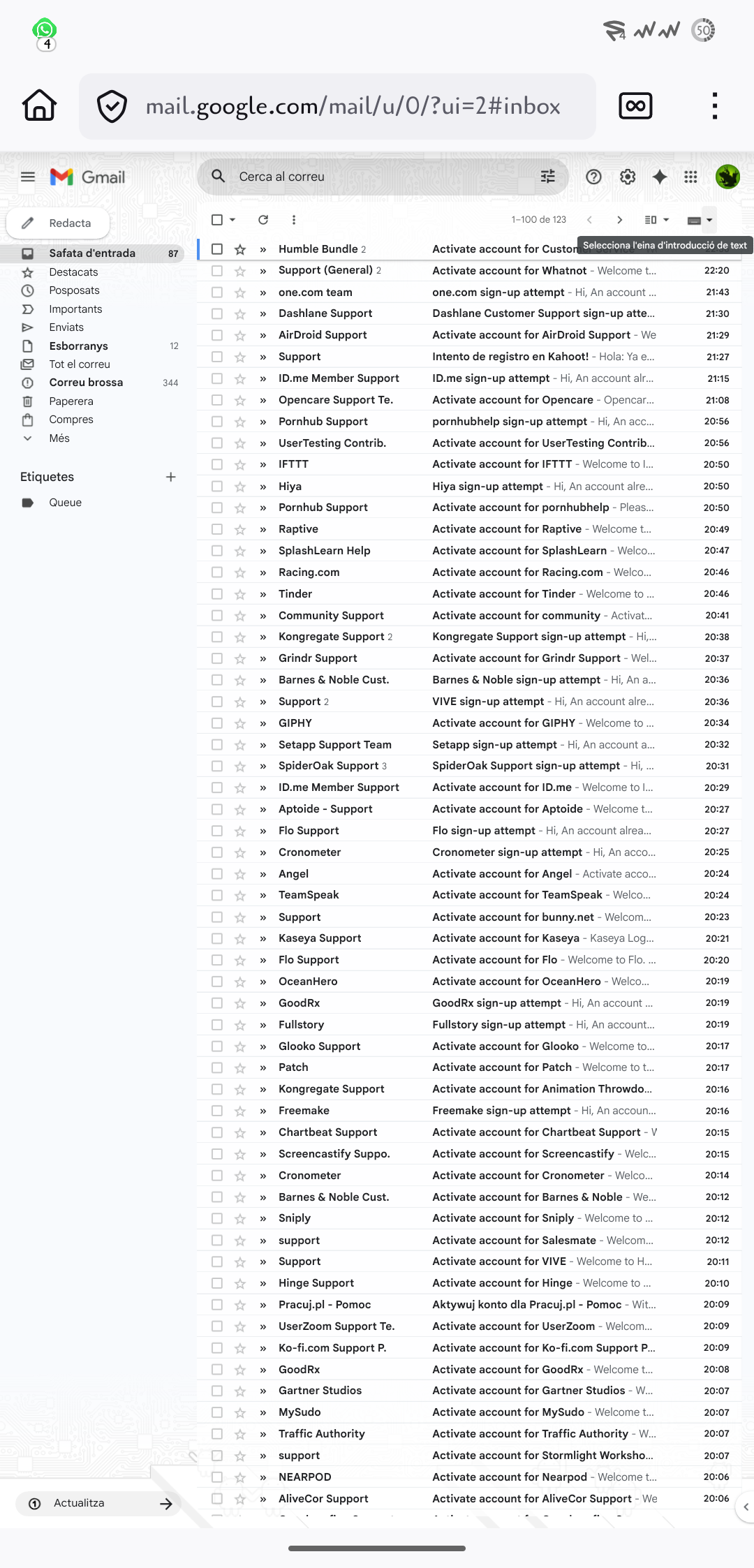Click the Cerca al correu search field
The height and width of the screenshot is (1568, 754).
point(383,177)
